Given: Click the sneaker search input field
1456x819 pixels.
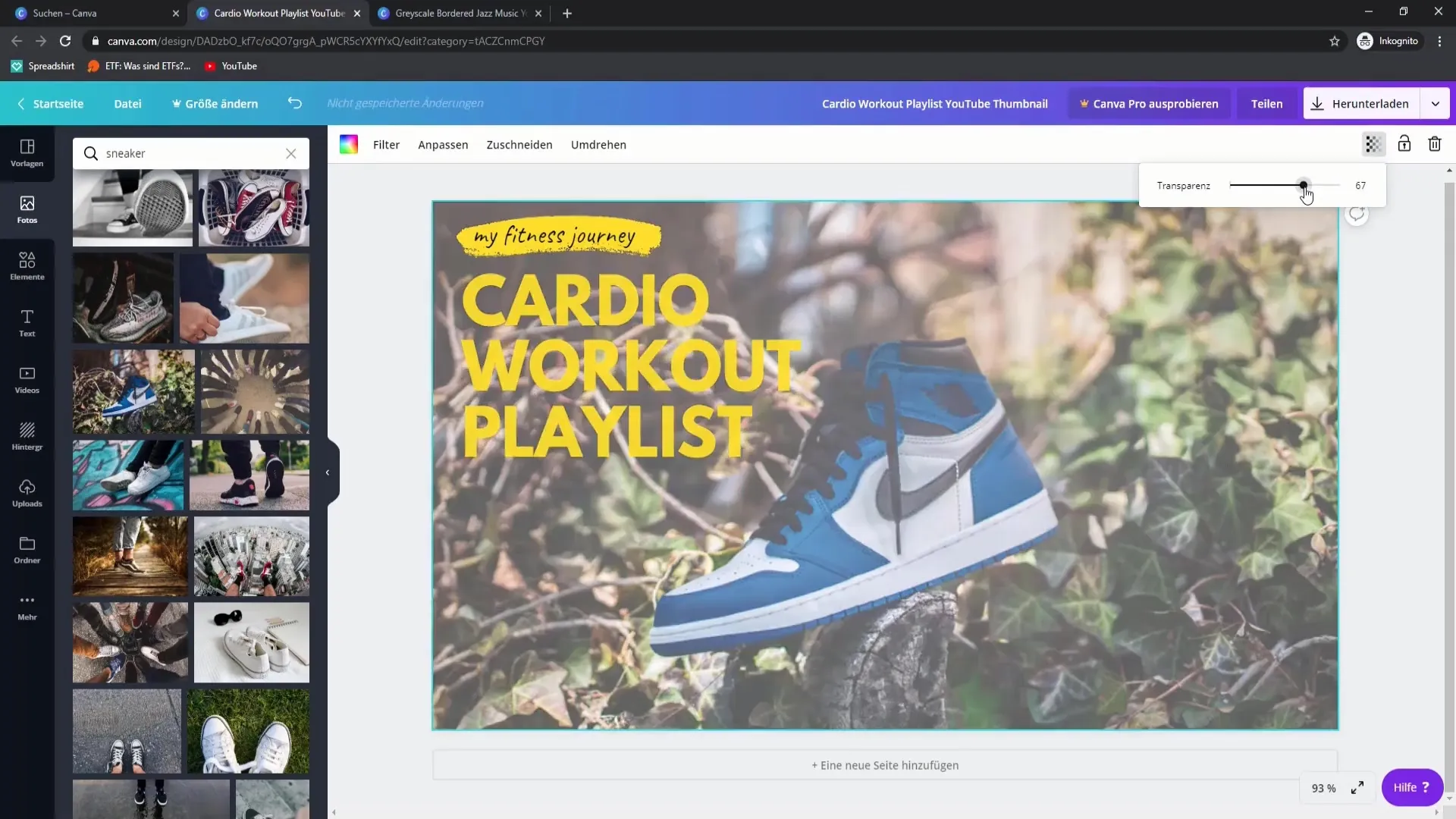Looking at the screenshot, I should coord(191,153).
